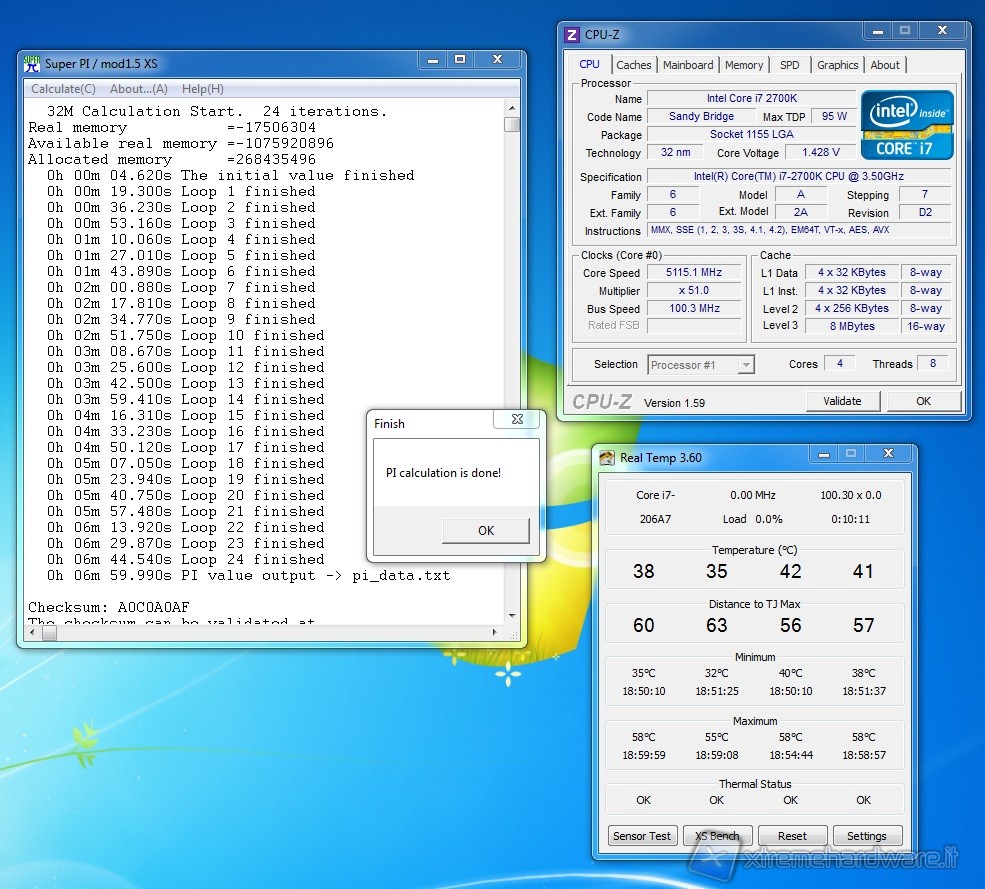985x889 pixels.
Task: Click the Super PI scrollbar down arrow
Action: point(512,615)
